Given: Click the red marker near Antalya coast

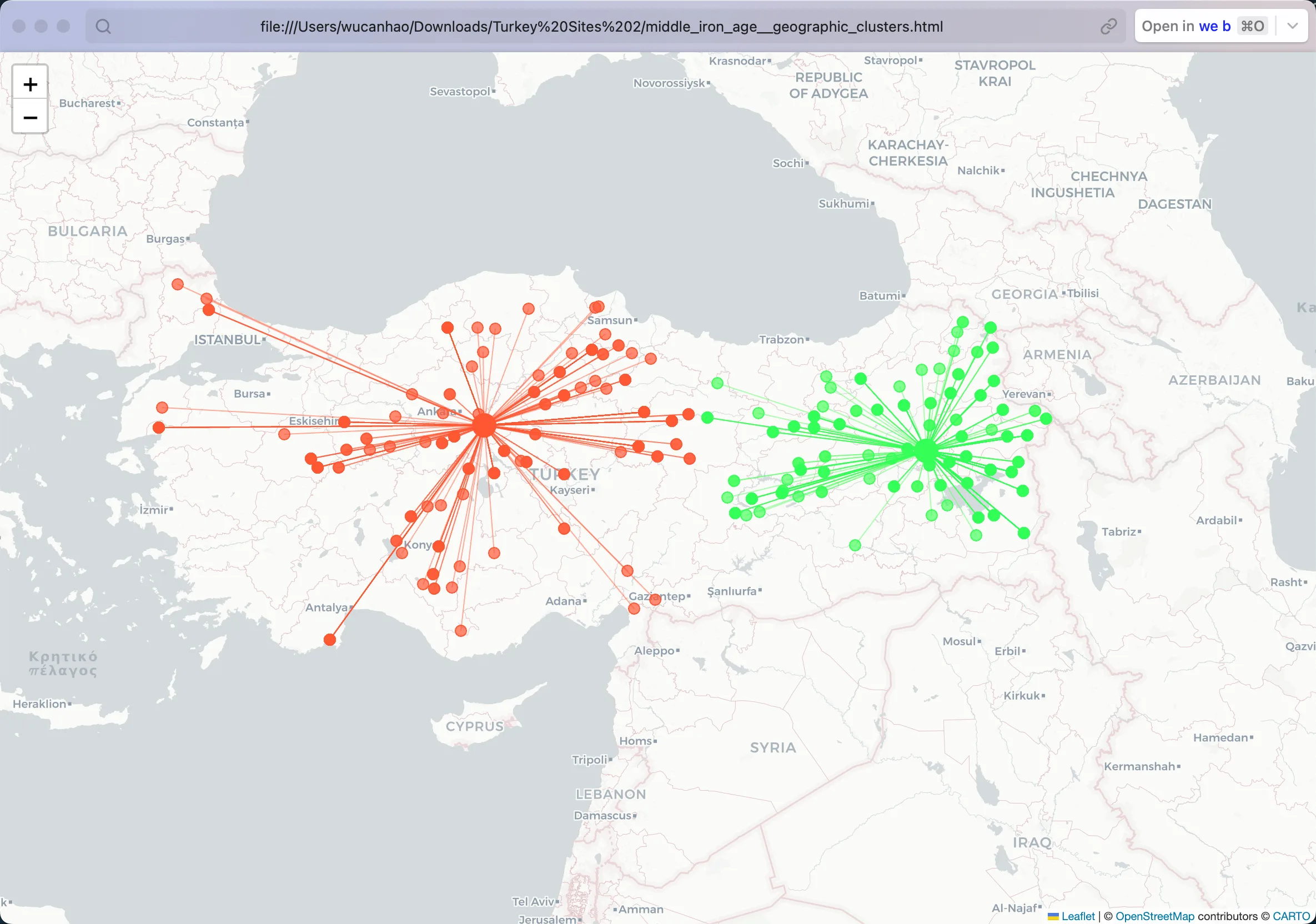Looking at the screenshot, I should [330, 640].
